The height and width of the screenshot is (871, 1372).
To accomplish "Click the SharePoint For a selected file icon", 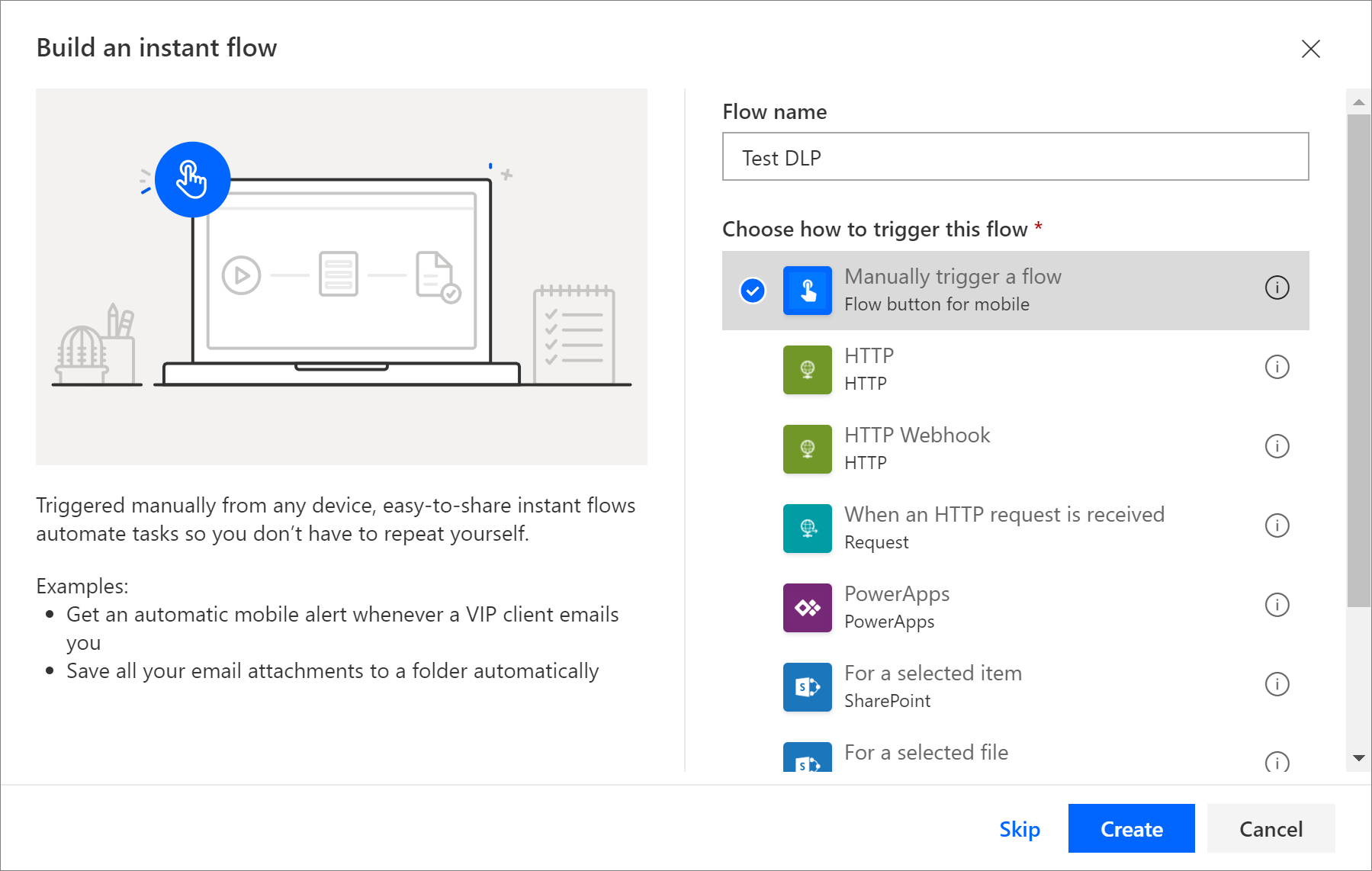I will click(x=807, y=761).
